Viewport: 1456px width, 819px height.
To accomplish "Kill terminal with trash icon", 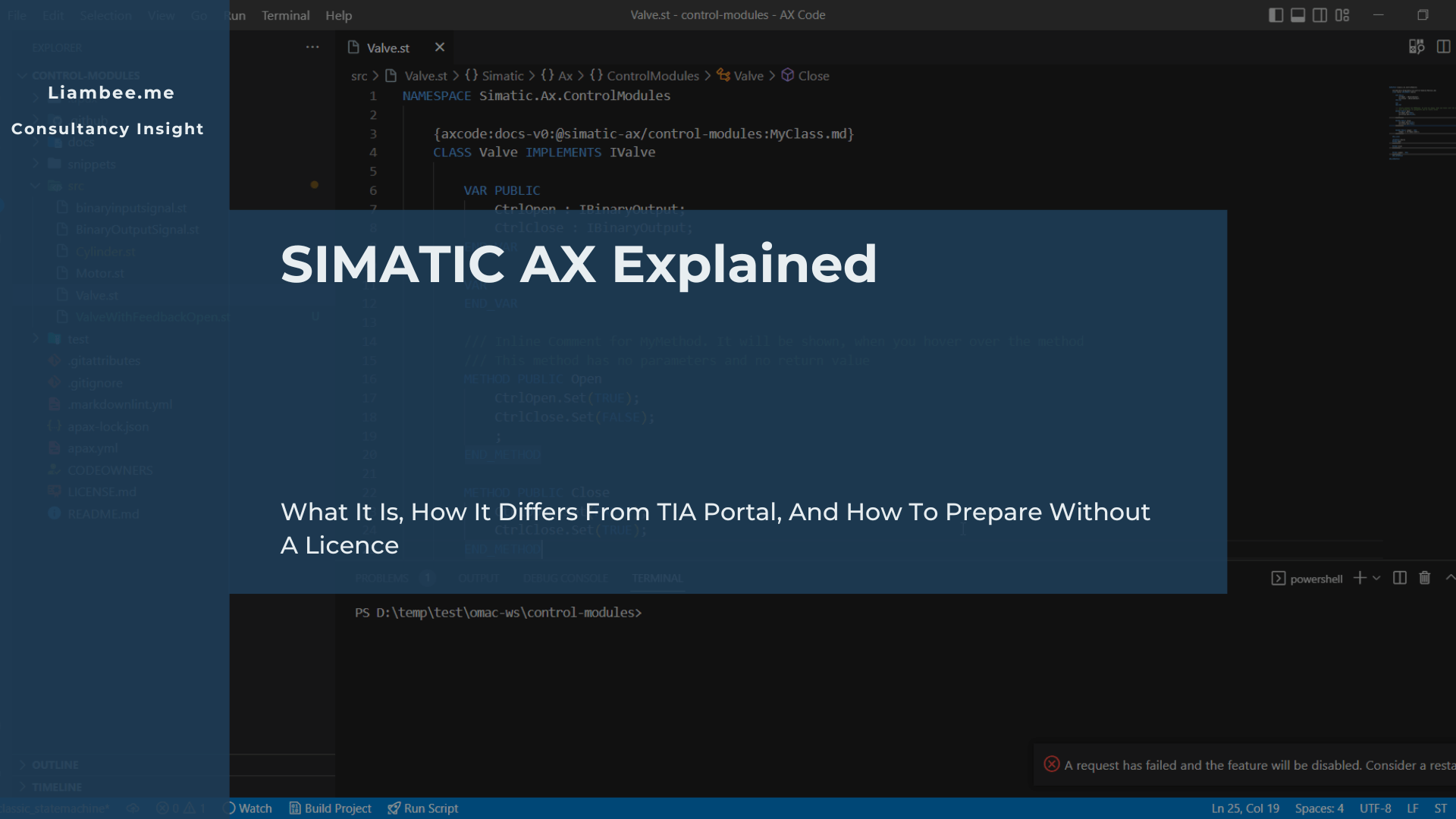I will tap(1425, 578).
